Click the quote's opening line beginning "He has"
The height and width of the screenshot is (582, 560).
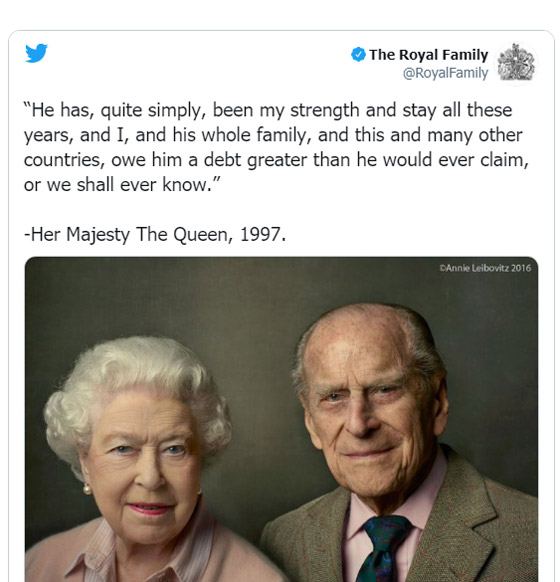coord(268,111)
